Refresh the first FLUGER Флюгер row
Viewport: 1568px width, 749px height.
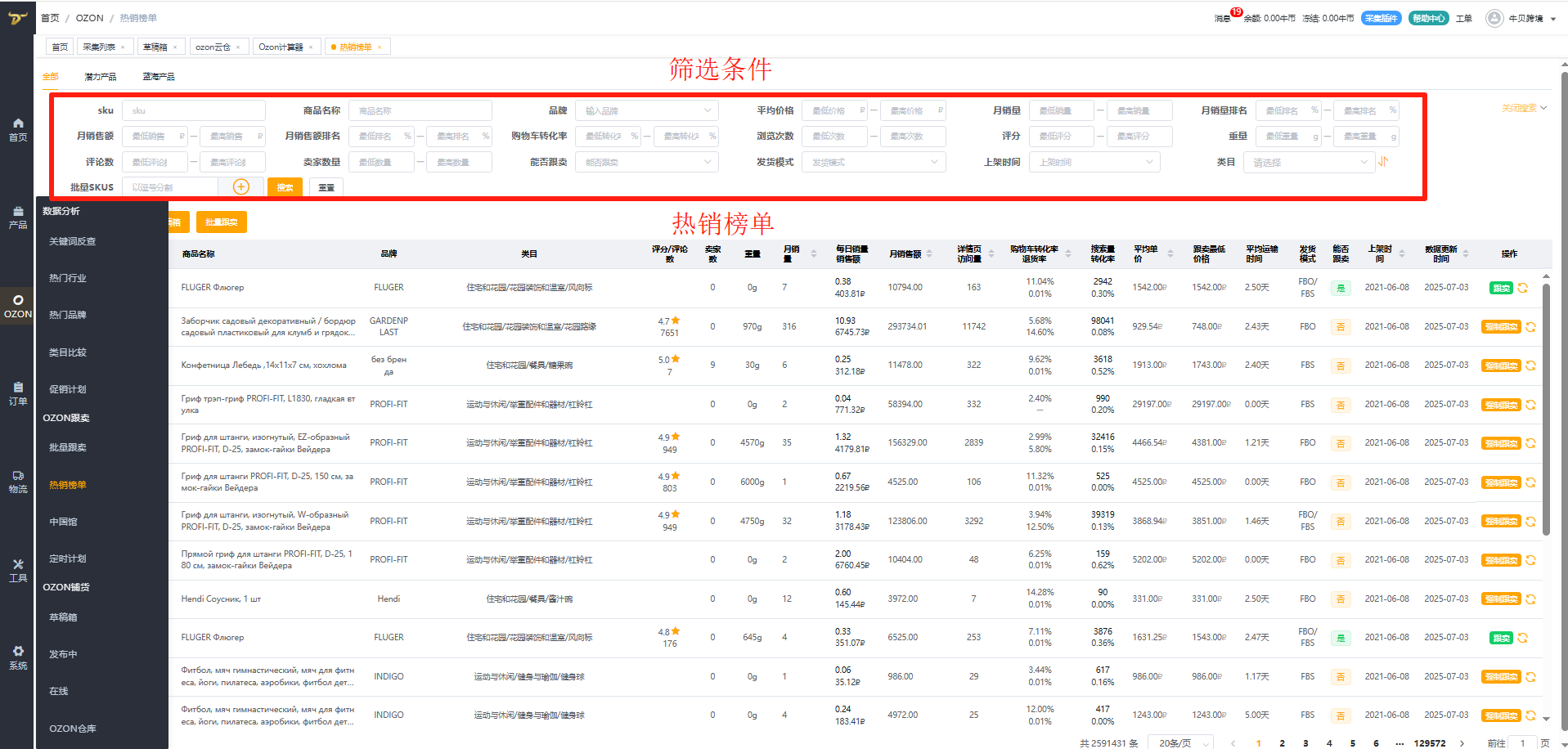(1522, 288)
